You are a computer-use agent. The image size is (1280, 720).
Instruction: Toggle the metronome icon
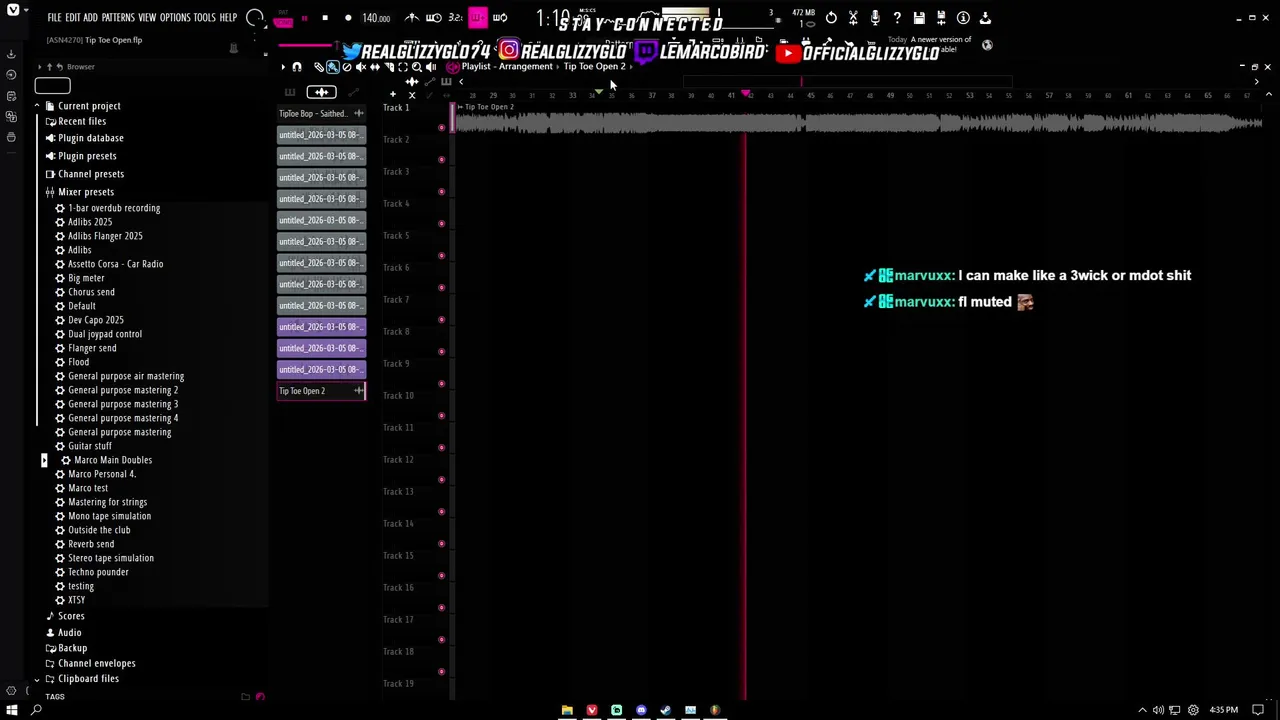point(412,18)
